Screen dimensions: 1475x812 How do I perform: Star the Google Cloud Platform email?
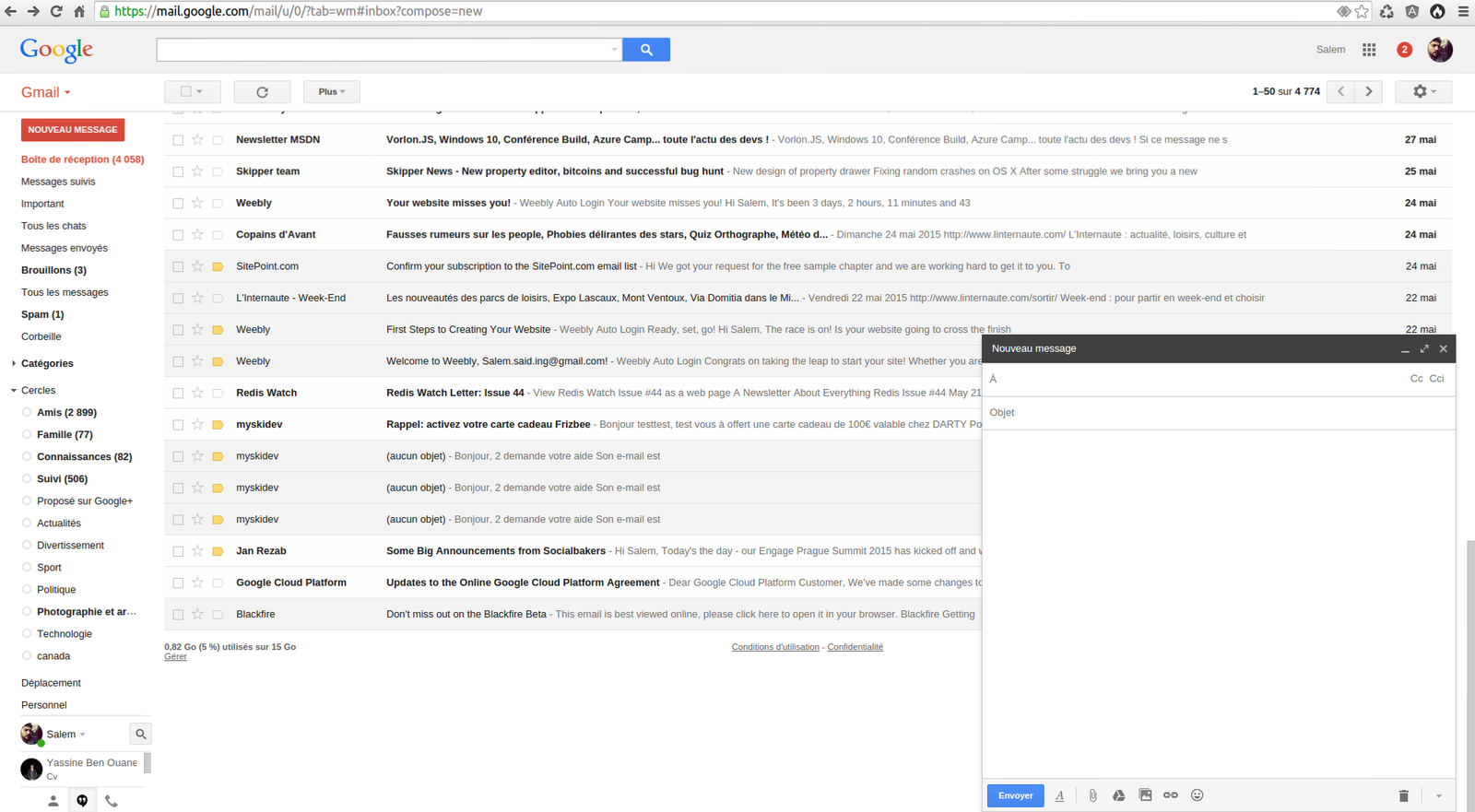point(197,583)
